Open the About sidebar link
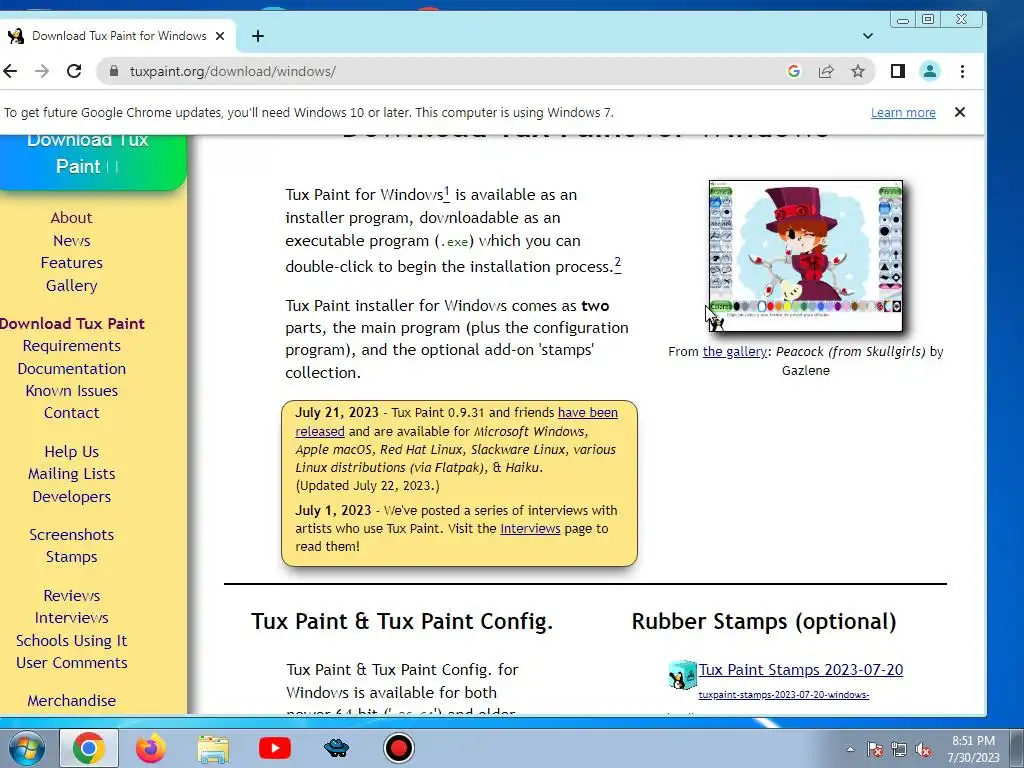This screenshot has height=768, width=1024. point(72,217)
